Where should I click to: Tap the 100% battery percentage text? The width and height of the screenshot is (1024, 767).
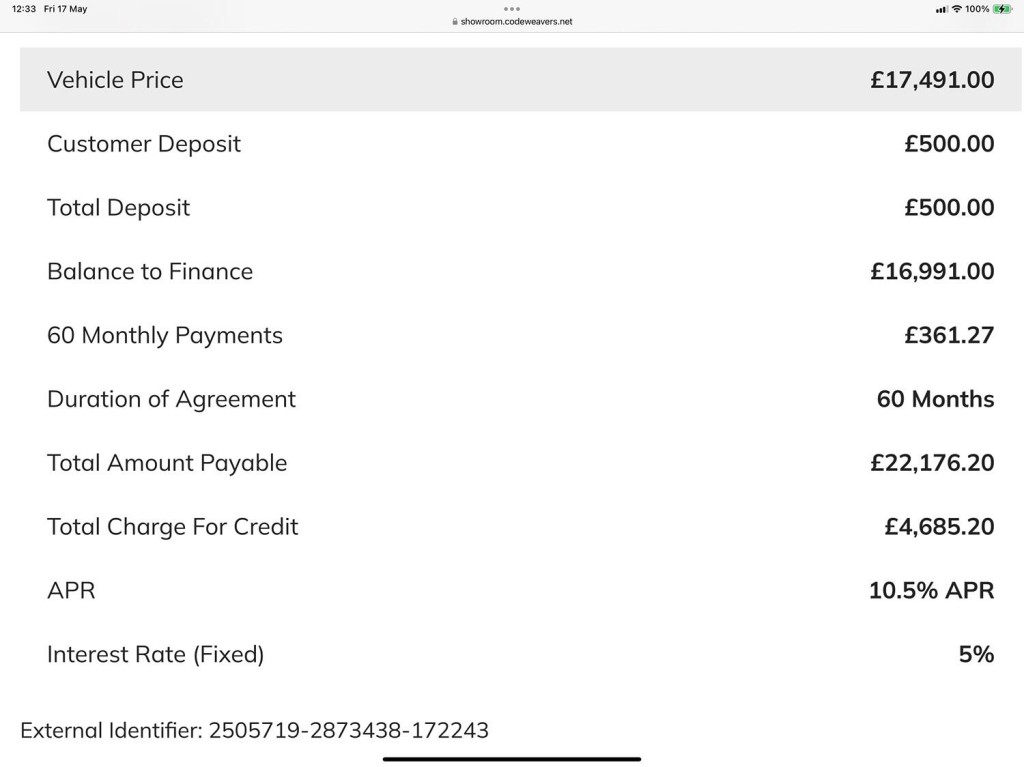coord(977,9)
